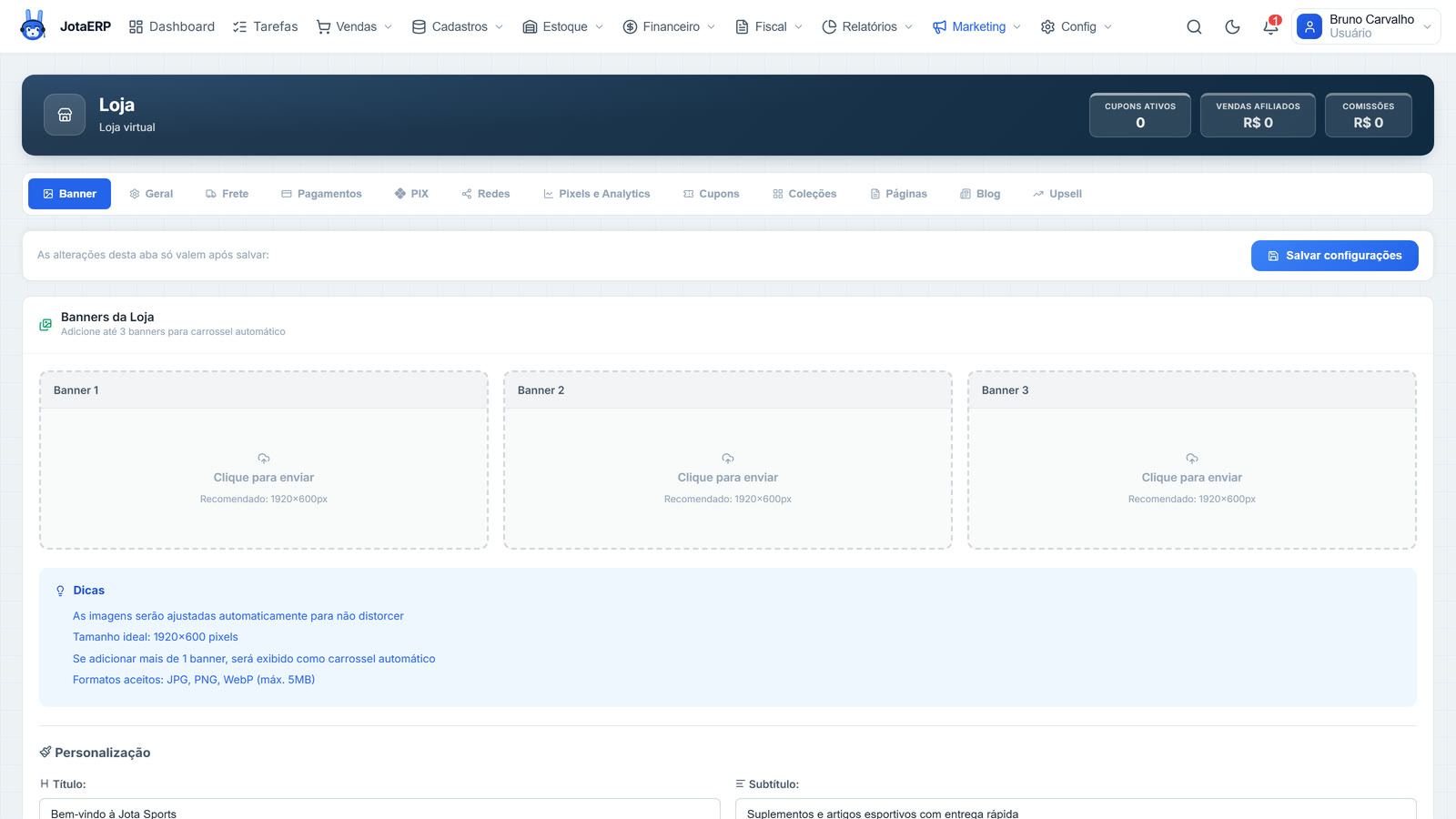Expand the Vendas menu chevron
This screenshot has height=819, width=1456.
389,27
